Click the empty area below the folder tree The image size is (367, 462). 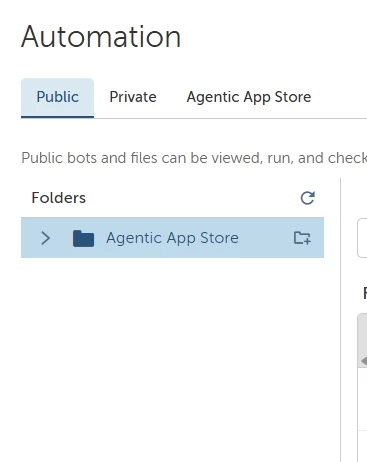[172, 359]
